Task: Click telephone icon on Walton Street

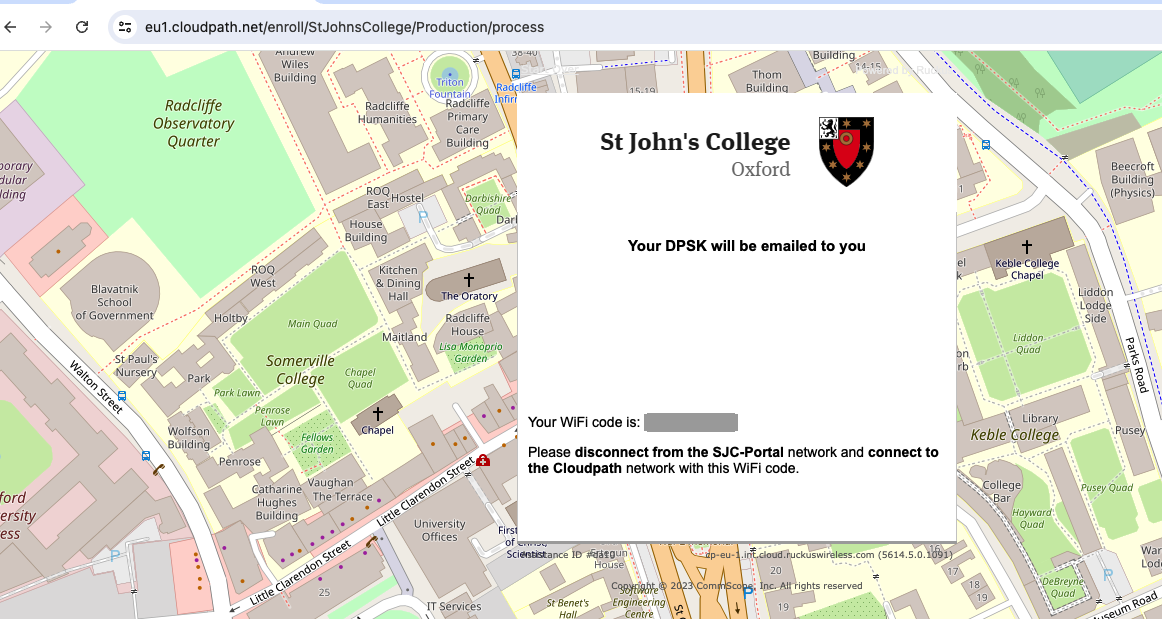Action: click(158, 469)
